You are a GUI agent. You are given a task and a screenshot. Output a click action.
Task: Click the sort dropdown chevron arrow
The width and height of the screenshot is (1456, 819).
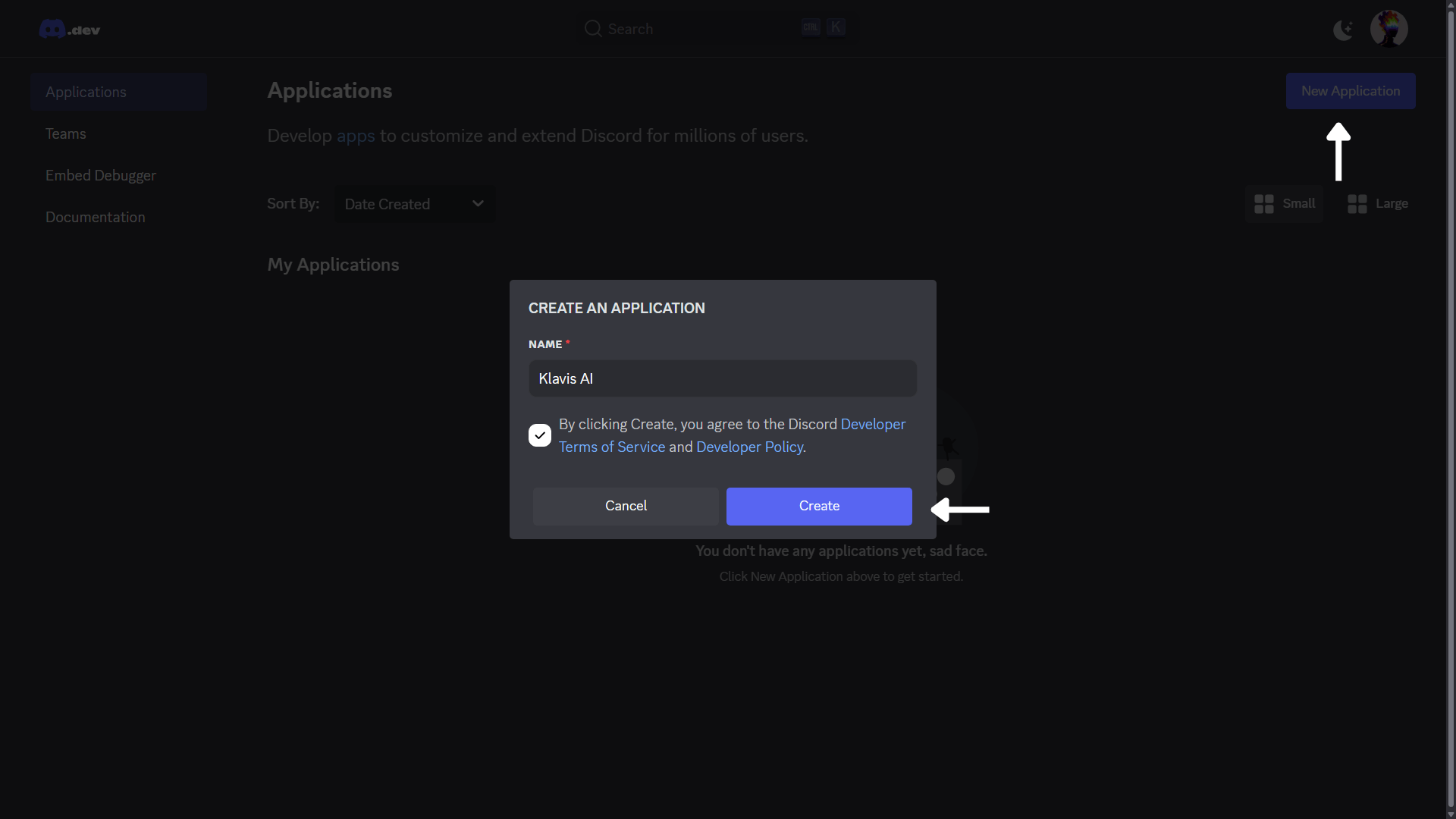click(478, 204)
